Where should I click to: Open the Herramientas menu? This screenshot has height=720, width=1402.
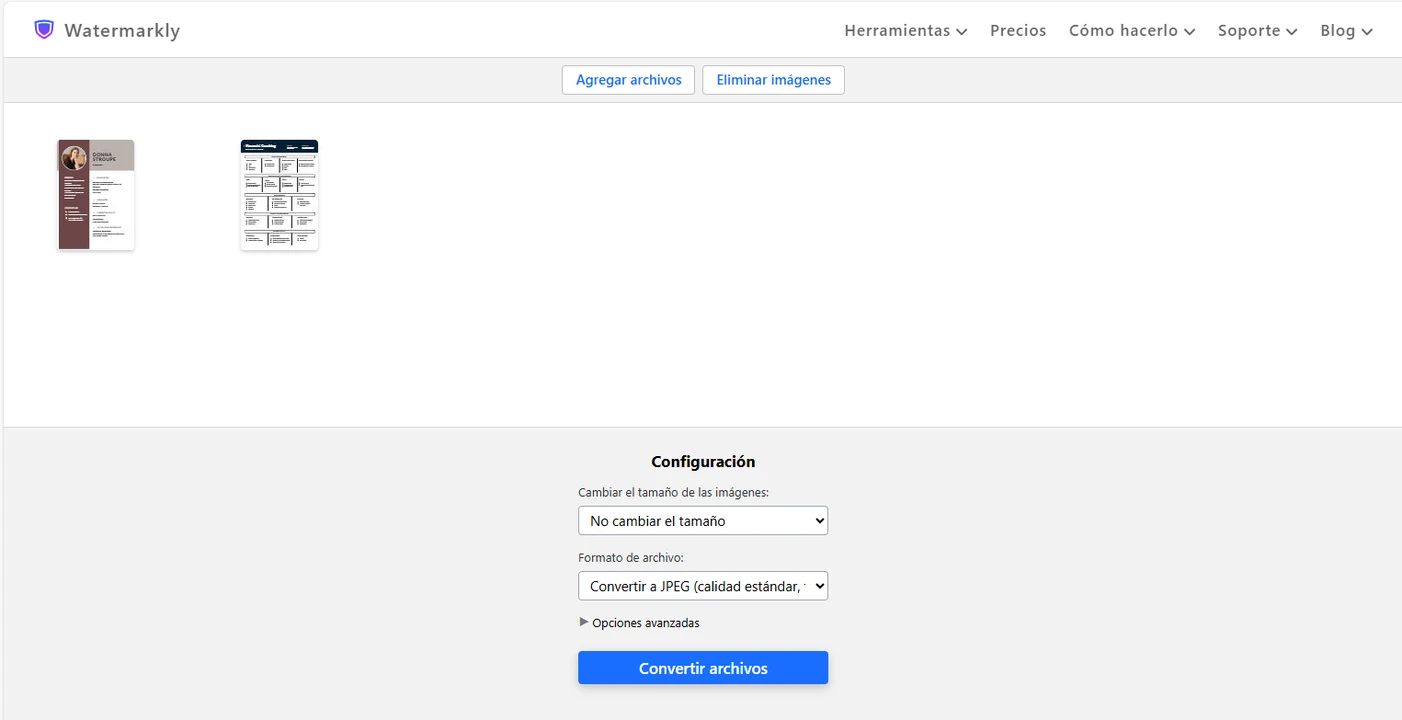(897, 30)
